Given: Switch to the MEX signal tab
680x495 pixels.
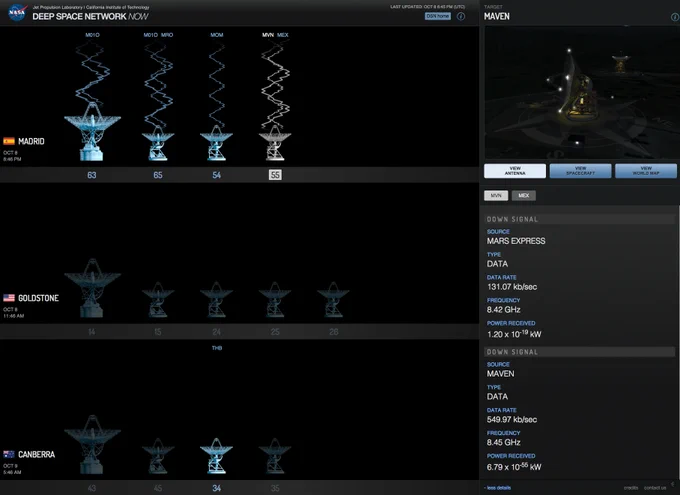Looking at the screenshot, I should (x=523, y=196).
